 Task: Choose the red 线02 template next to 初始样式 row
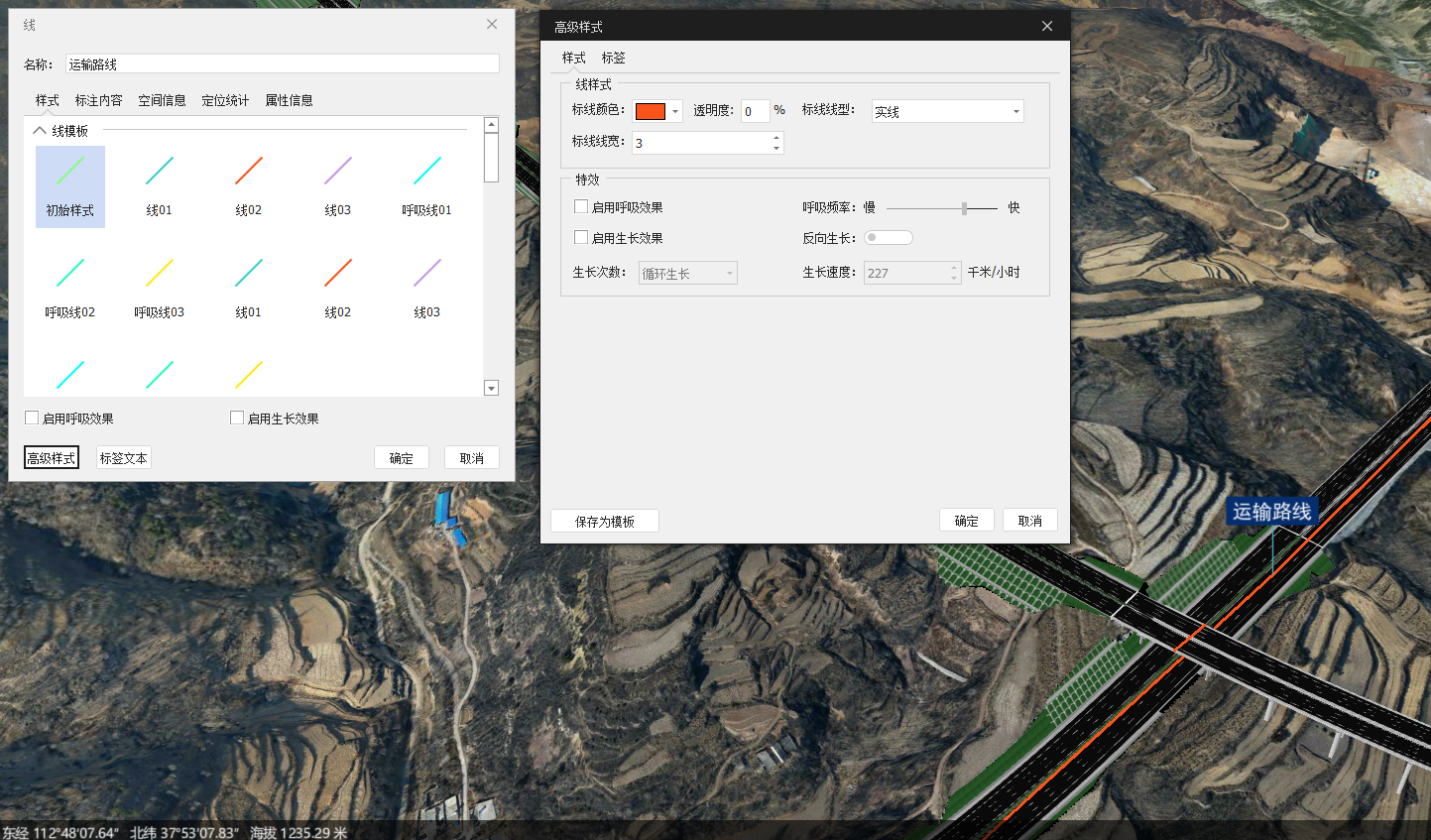tap(248, 184)
